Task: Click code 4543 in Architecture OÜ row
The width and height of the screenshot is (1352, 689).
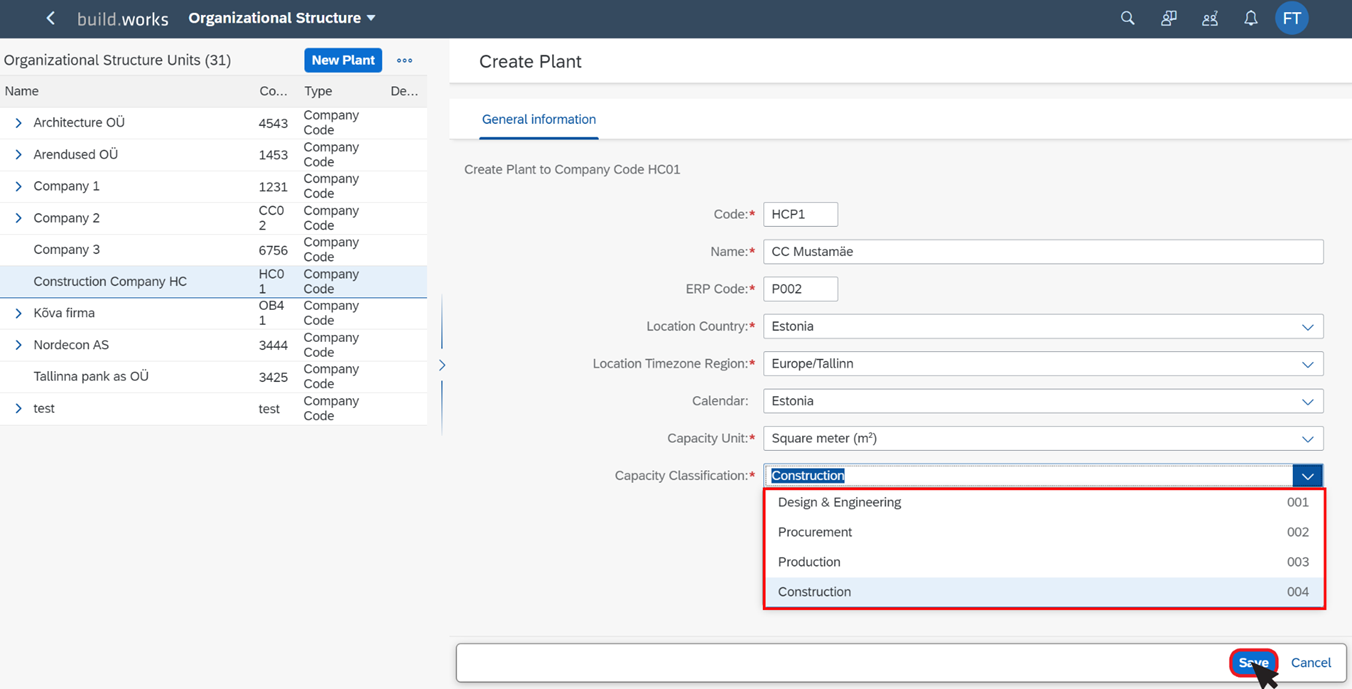Action: [273, 123]
